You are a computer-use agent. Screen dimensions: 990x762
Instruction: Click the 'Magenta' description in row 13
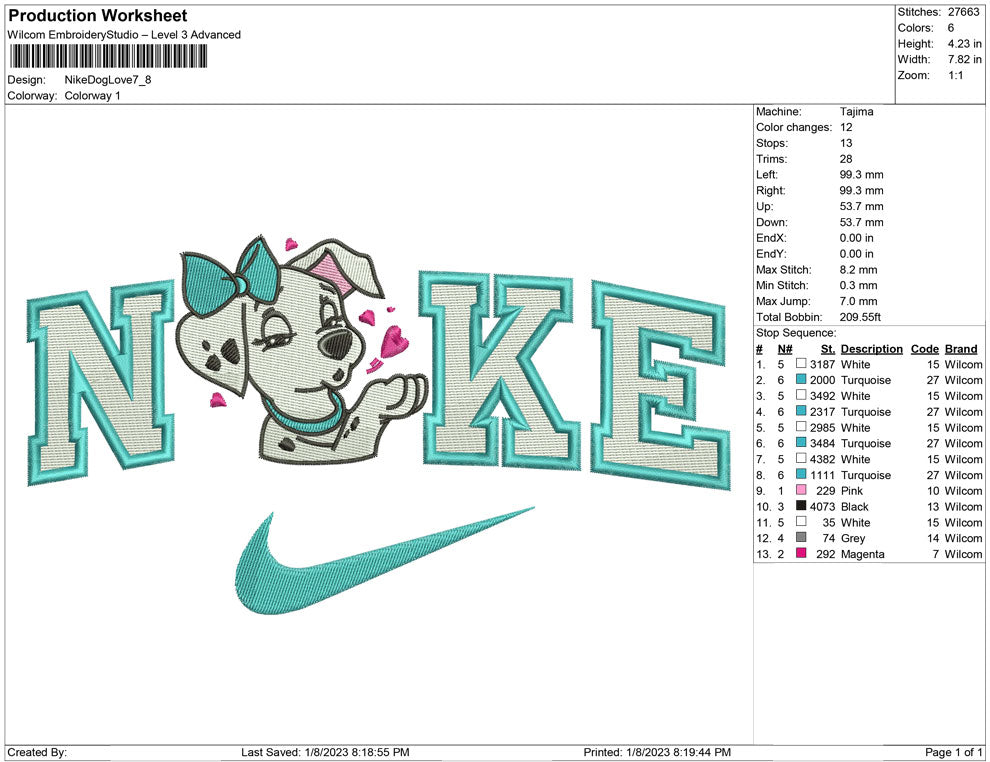click(862, 554)
